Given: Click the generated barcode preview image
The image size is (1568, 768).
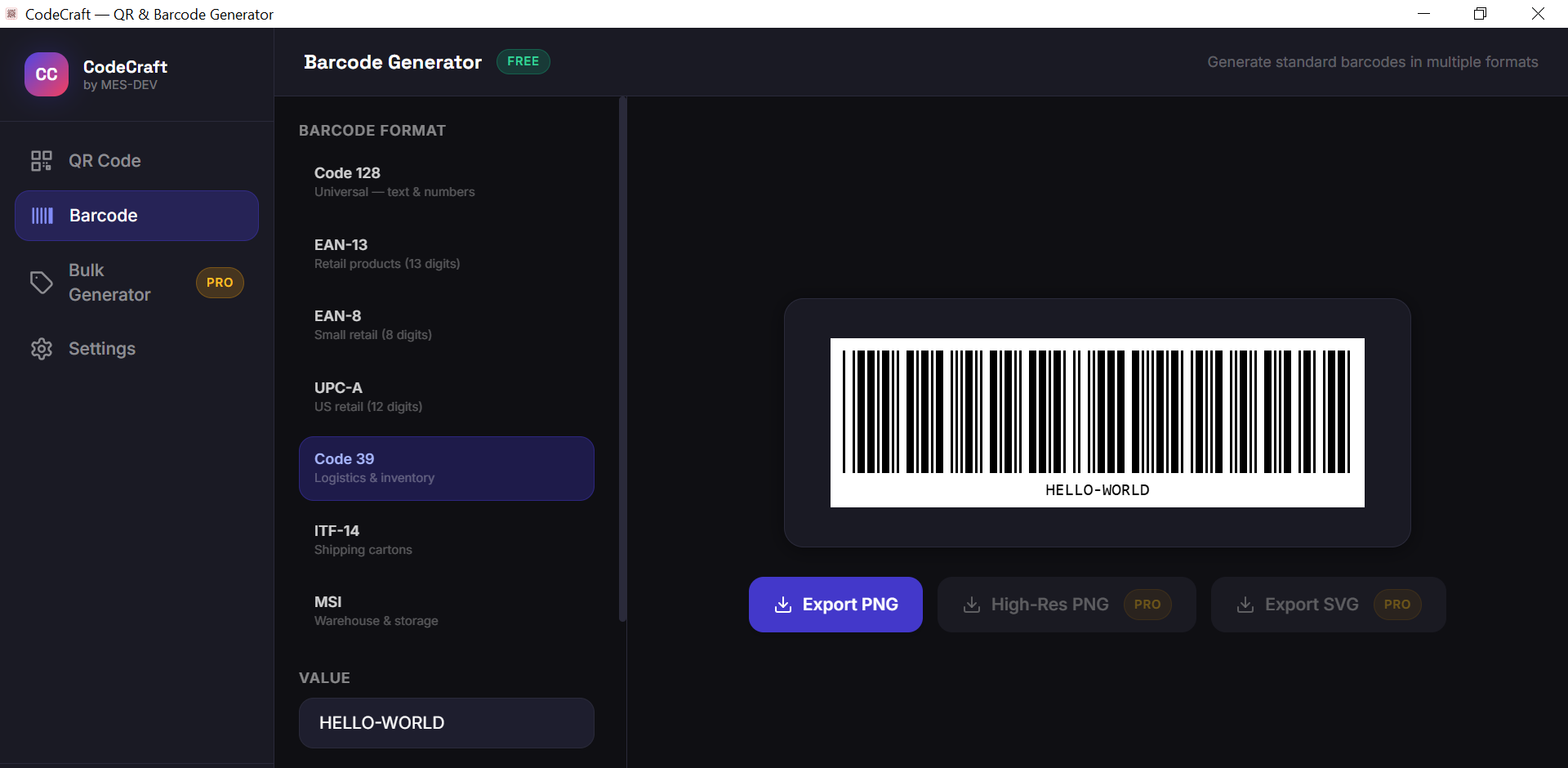Looking at the screenshot, I should [x=1097, y=422].
